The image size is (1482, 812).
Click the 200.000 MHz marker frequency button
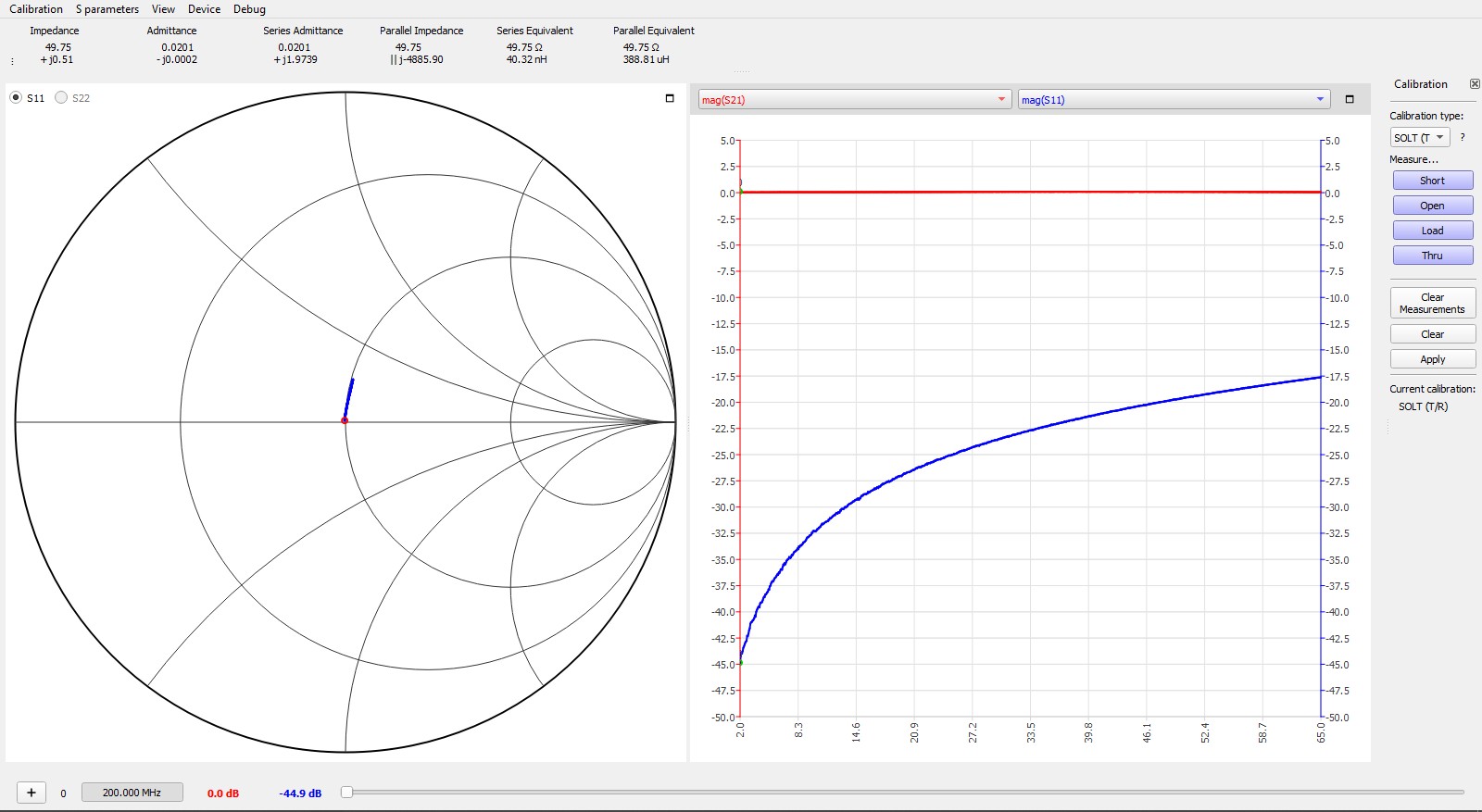pyautogui.click(x=132, y=793)
